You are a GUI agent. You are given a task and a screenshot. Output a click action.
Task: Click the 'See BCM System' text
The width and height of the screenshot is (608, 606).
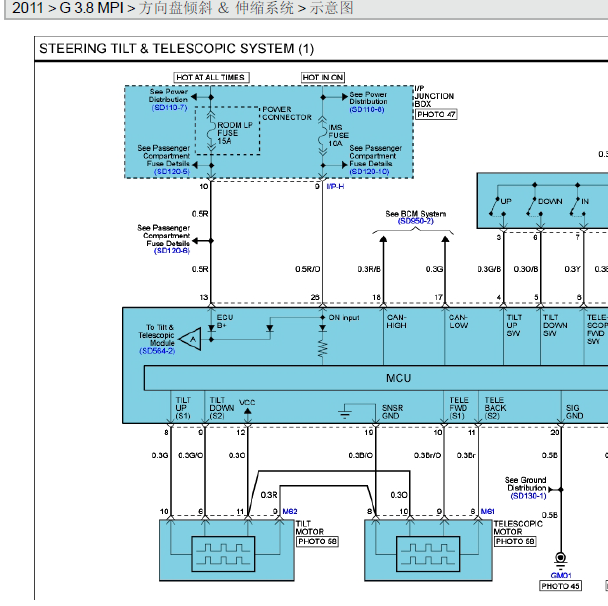click(x=416, y=214)
